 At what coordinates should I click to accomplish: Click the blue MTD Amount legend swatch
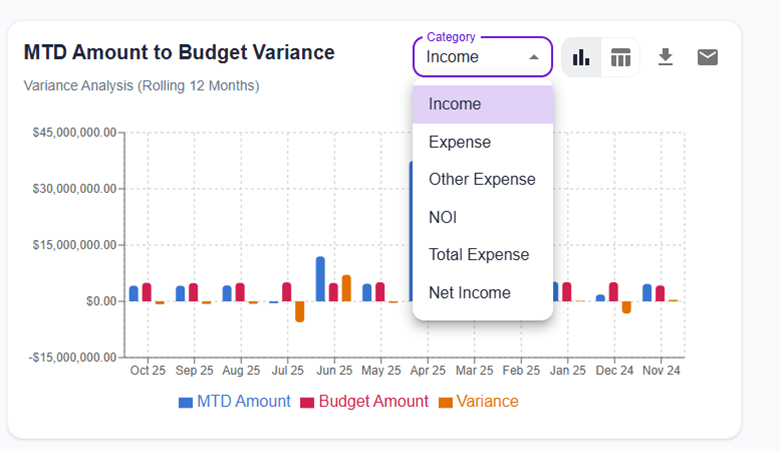tap(185, 402)
